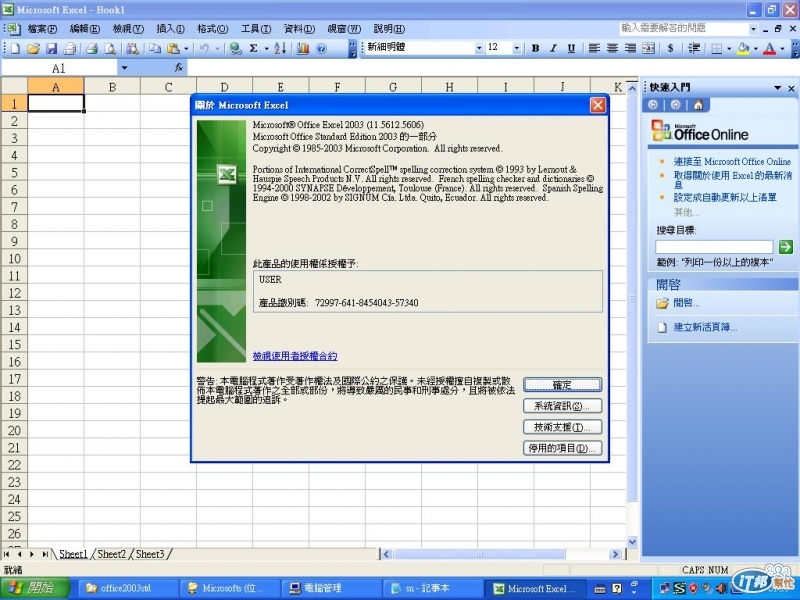Click the Currency Style dollar icon
Viewport: 800px width, 600px height.
pos(670,48)
